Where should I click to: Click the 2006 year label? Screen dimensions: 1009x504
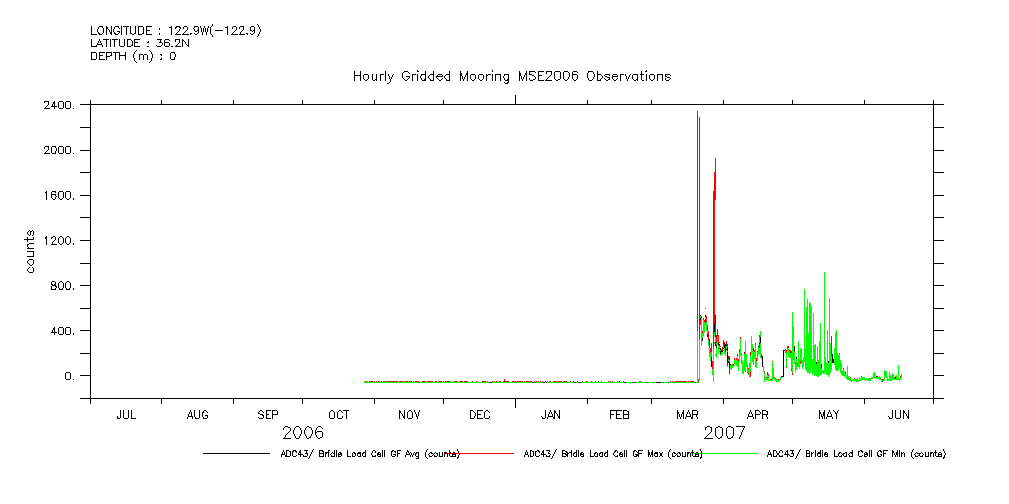pos(303,434)
